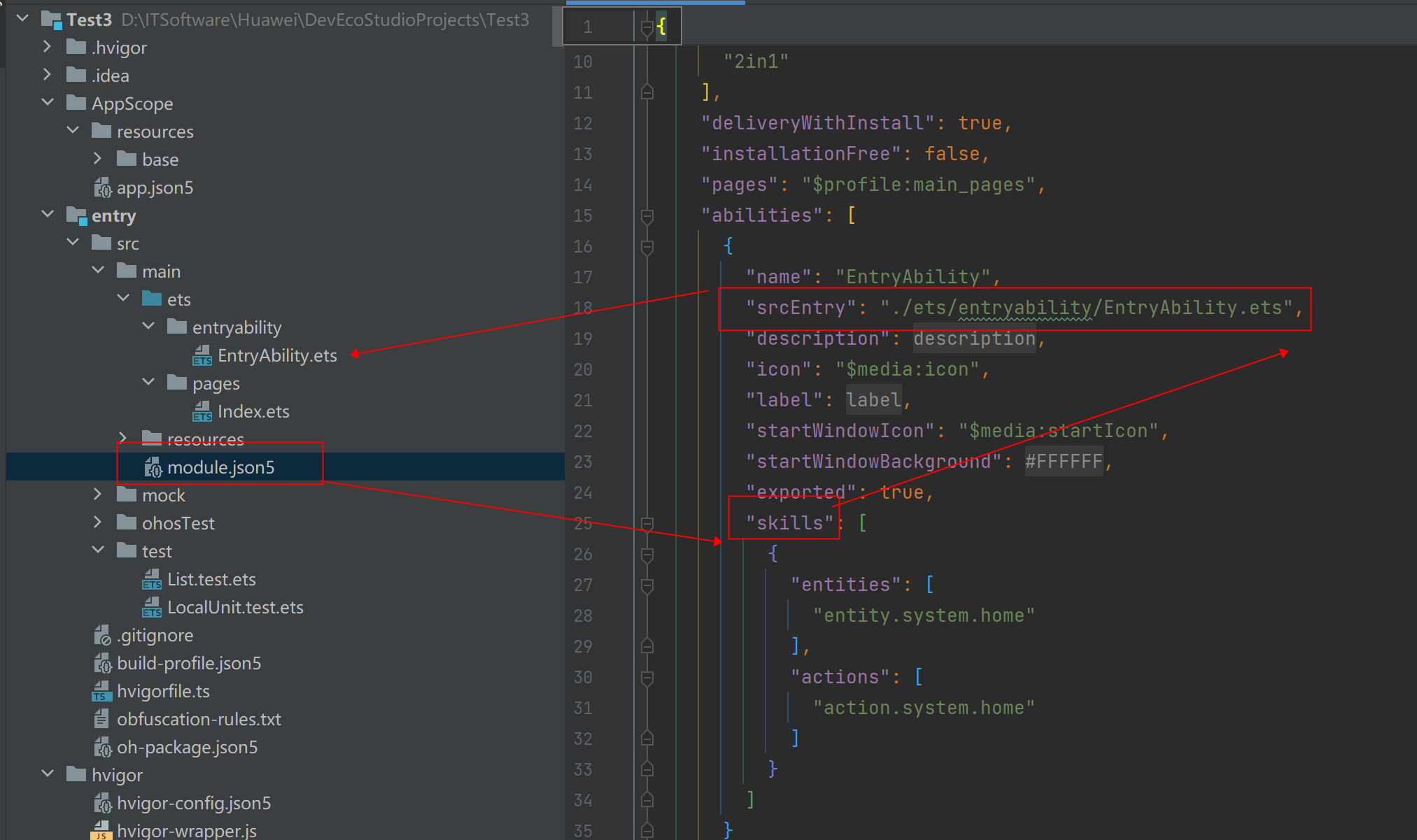Open the EntryAbility.ets file icon
1417x840 pixels.
click(x=202, y=355)
